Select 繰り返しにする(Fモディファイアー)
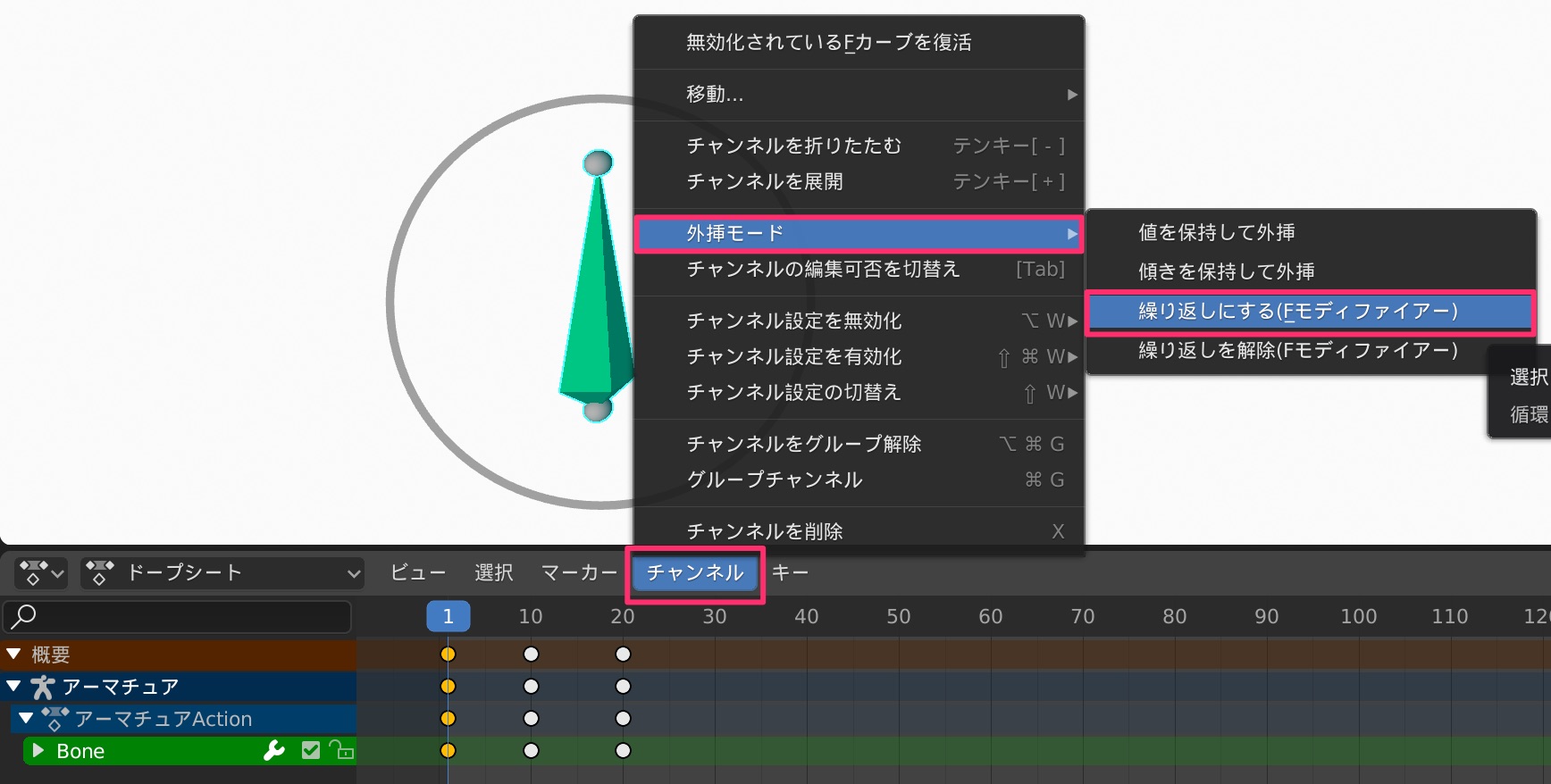Image resolution: width=1551 pixels, height=784 pixels. point(1311,312)
